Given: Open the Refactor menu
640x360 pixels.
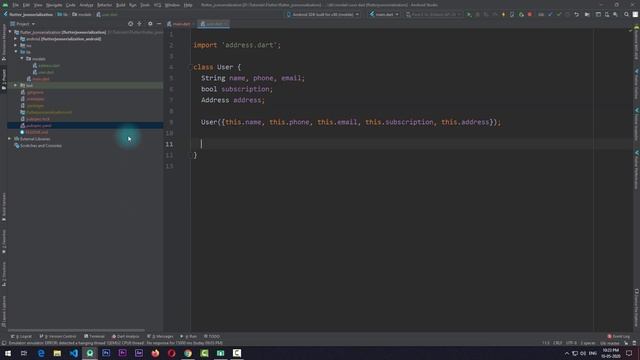Looking at the screenshot, I should point(104,5).
